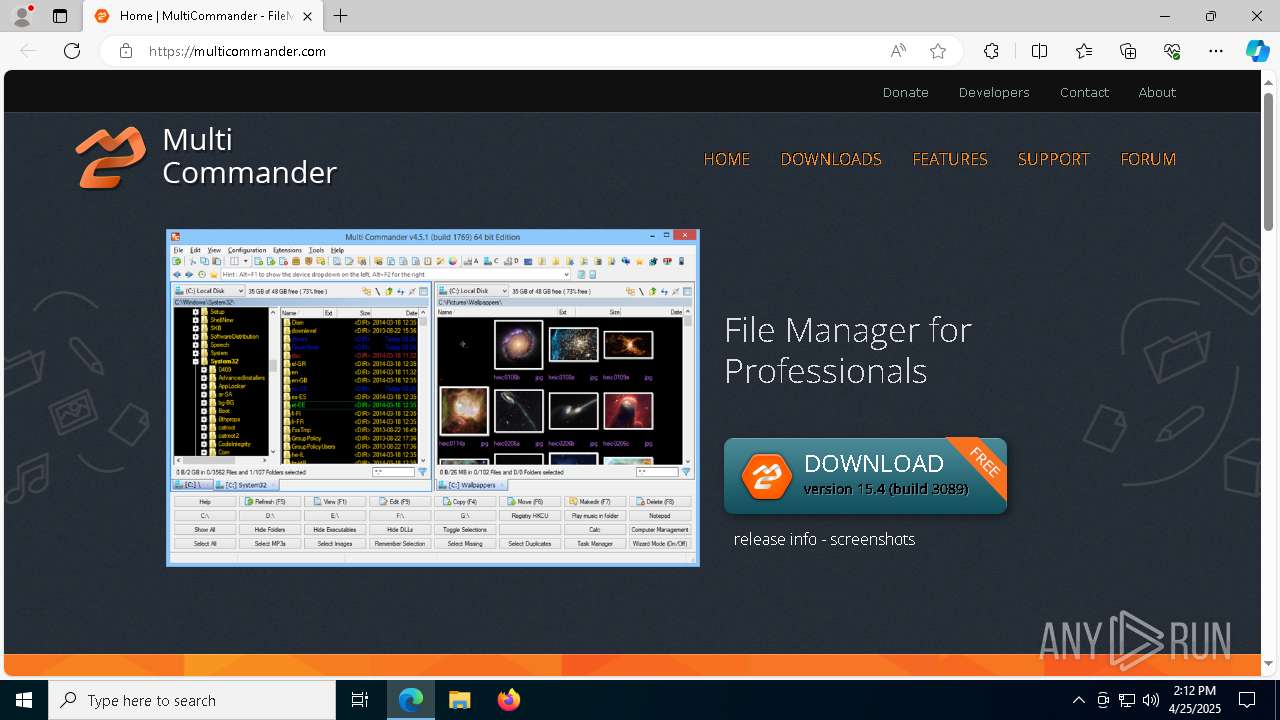Screen dimensions: 1280x720
Task: Open Read Aloud icon in address bar
Action: (898, 51)
